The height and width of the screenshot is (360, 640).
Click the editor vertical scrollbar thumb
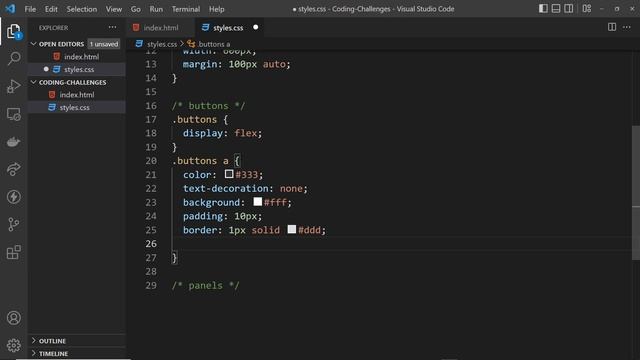click(x=636, y=193)
